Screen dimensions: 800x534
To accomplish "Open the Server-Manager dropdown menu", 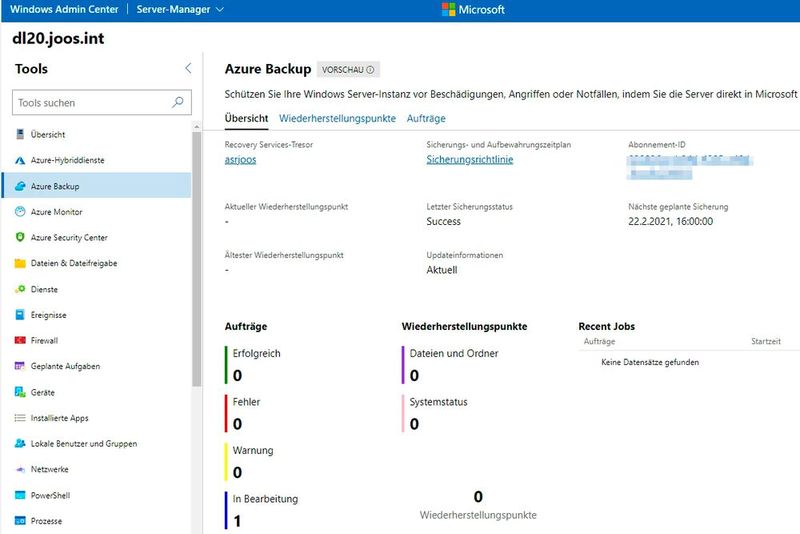I will tap(180, 9).
